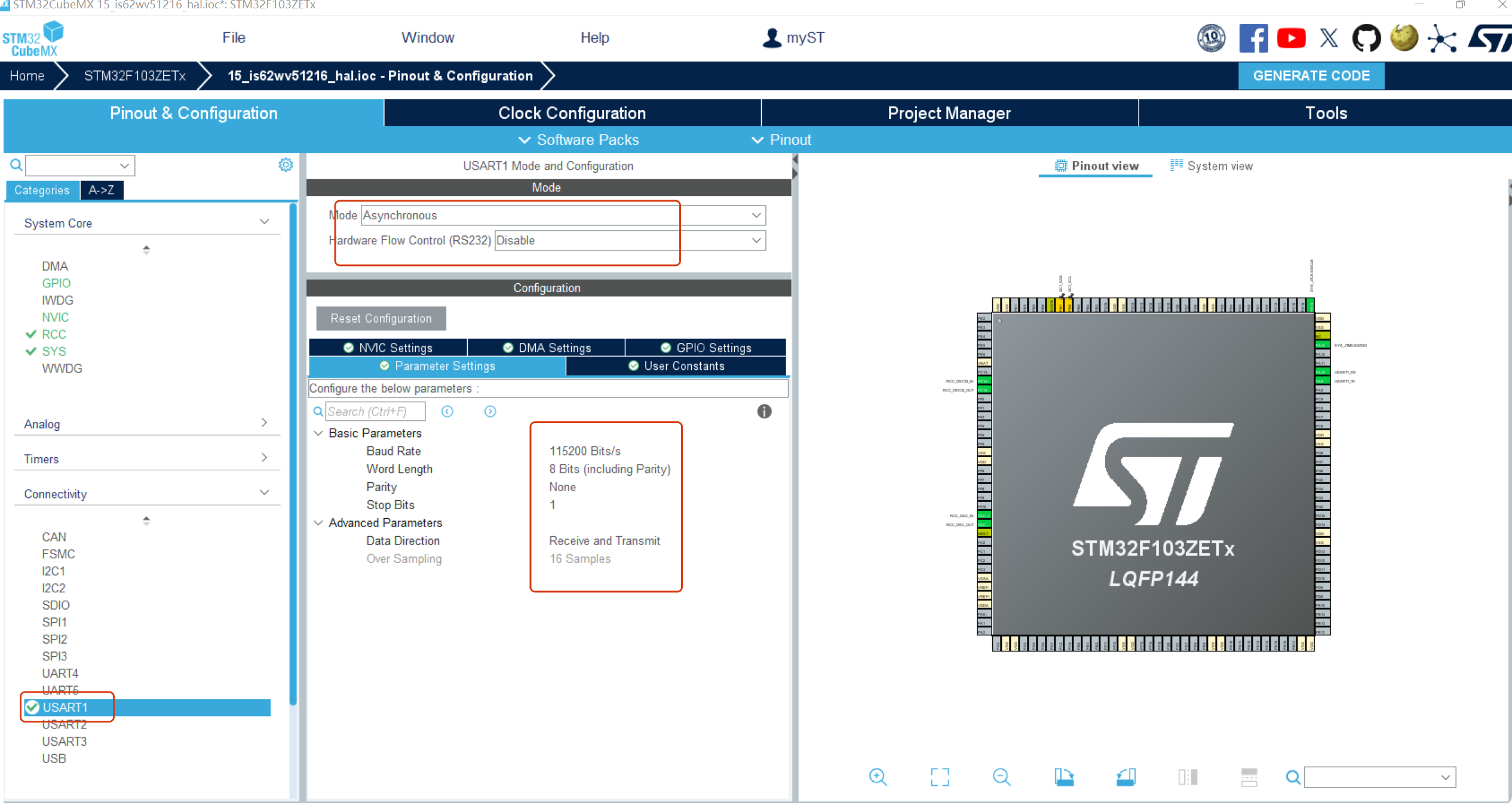Image resolution: width=1512 pixels, height=805 pixels.
Task: Select FSMC in Connectivity list
Action: [x=59, y=553]
